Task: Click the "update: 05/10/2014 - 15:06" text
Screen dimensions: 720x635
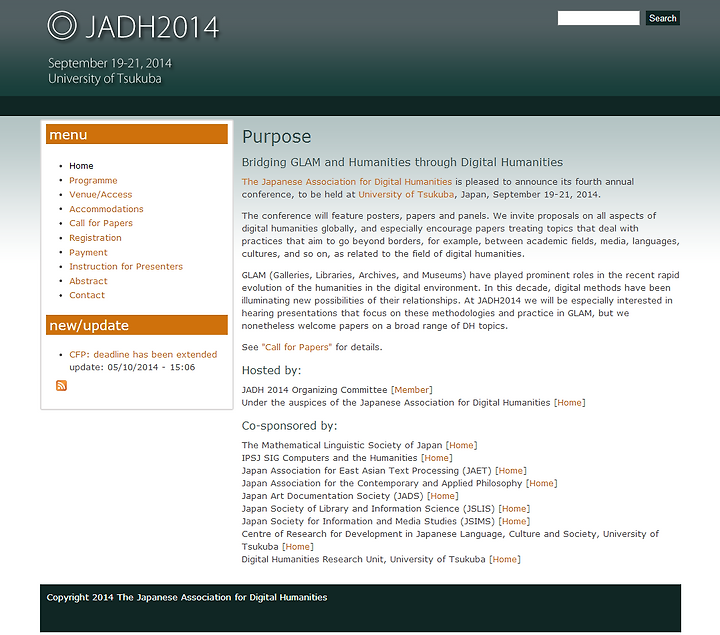Action: coord(132,367)
